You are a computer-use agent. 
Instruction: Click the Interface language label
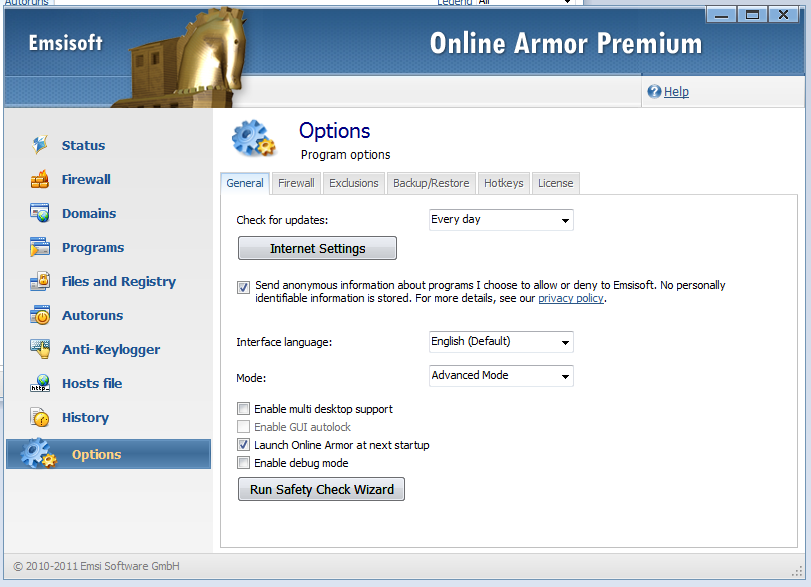pos(284,342)
